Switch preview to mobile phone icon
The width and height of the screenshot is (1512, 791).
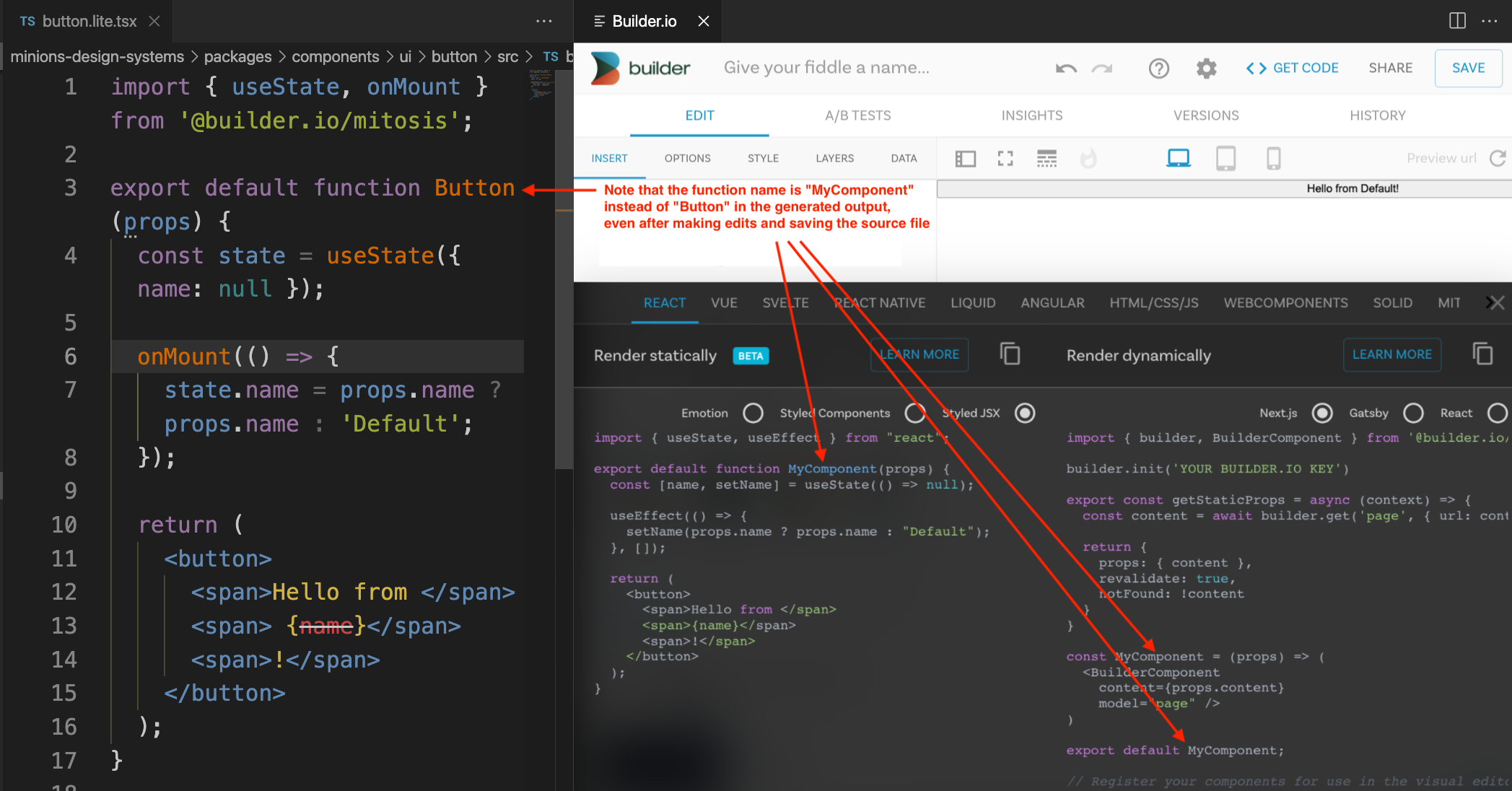pyautogui.click(x=1273, y=157)
